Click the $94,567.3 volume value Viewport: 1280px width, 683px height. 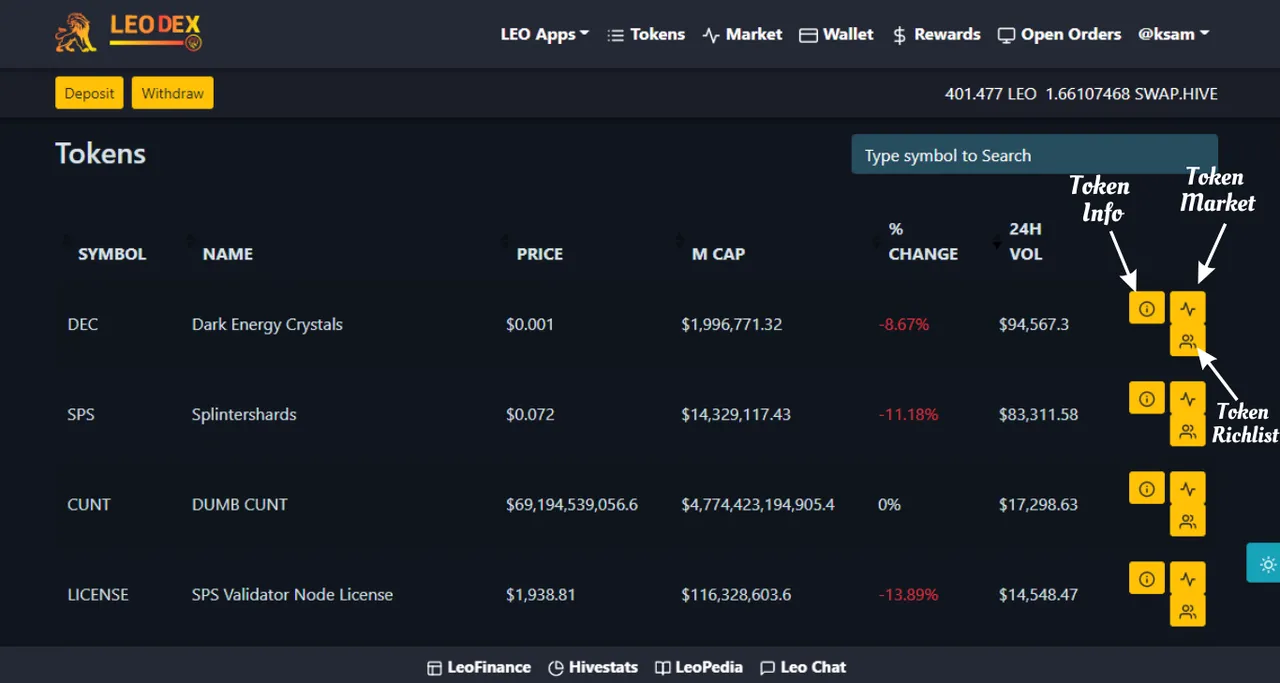coord(1034,324)
